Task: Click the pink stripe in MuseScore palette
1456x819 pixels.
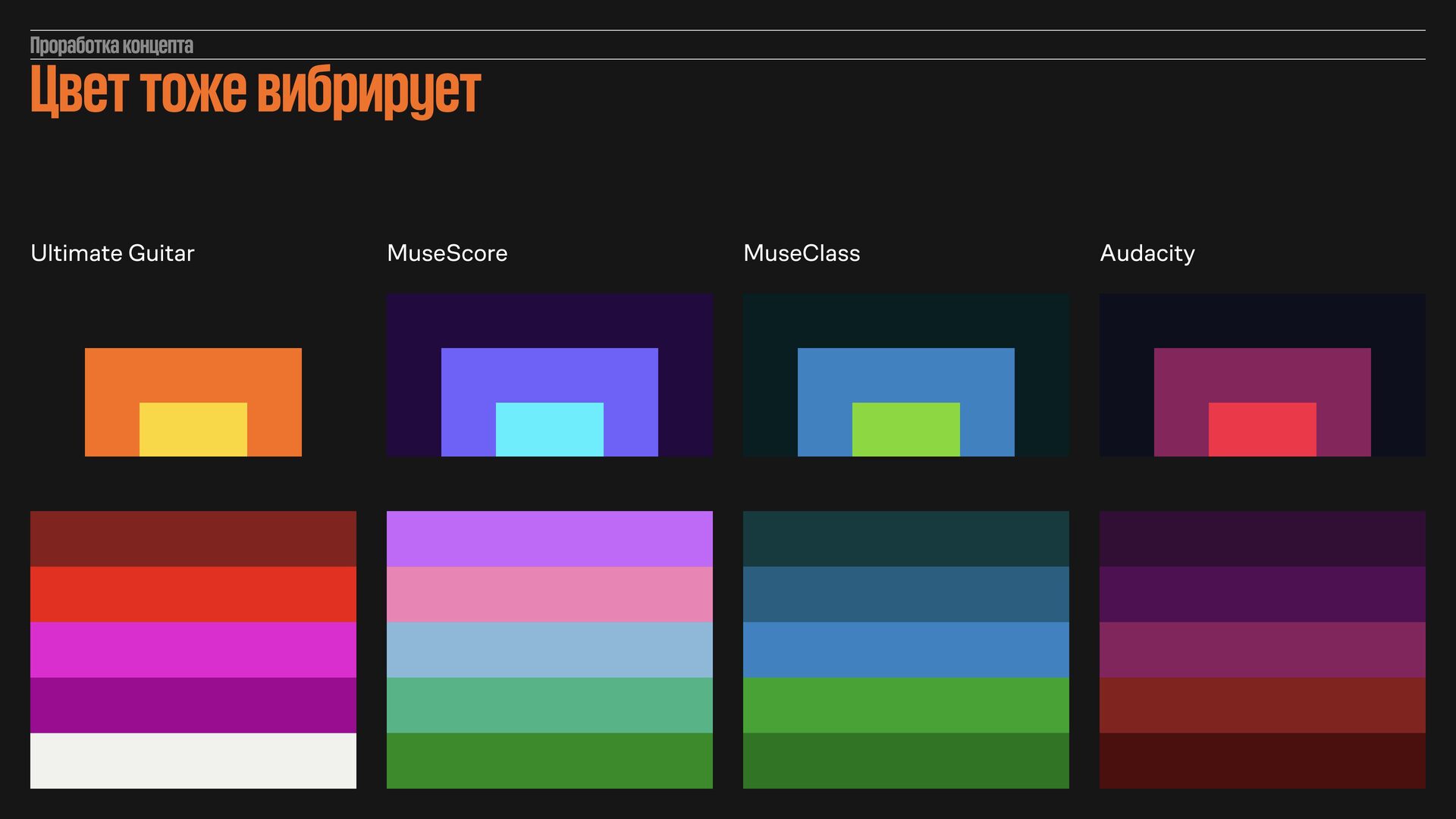Action: click(x=549, y=594)
